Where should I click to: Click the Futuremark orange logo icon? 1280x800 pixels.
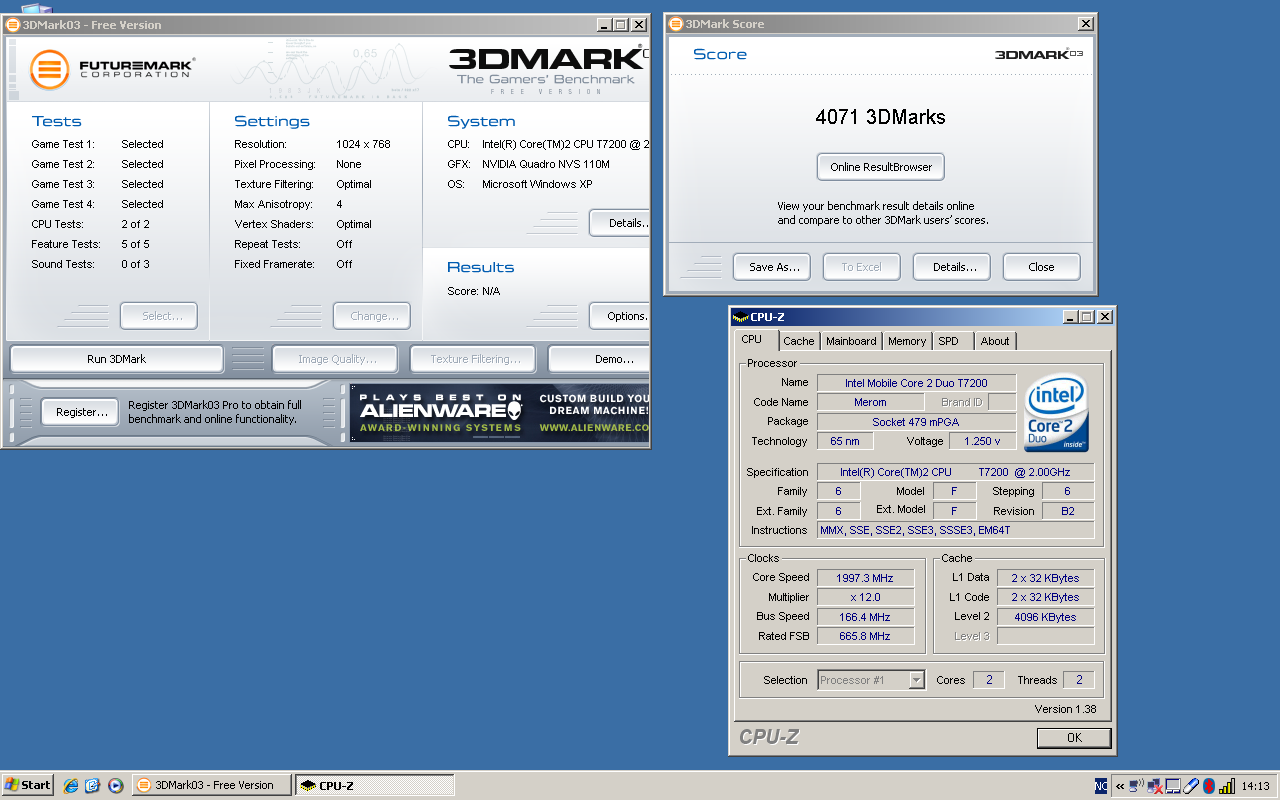click(x=49, y=69)
